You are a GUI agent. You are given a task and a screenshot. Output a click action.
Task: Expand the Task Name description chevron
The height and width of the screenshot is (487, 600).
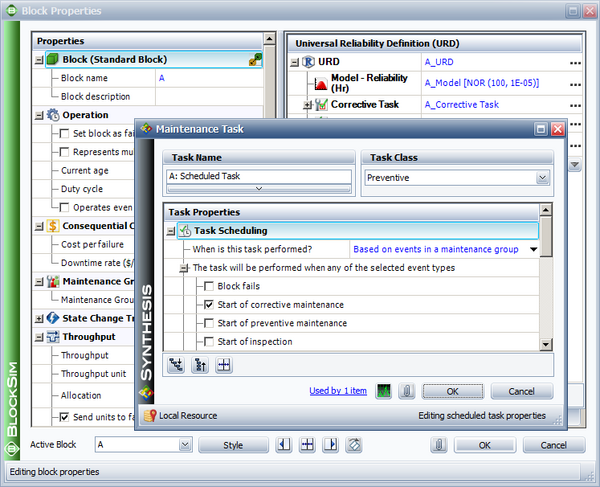tap(259, 189)
